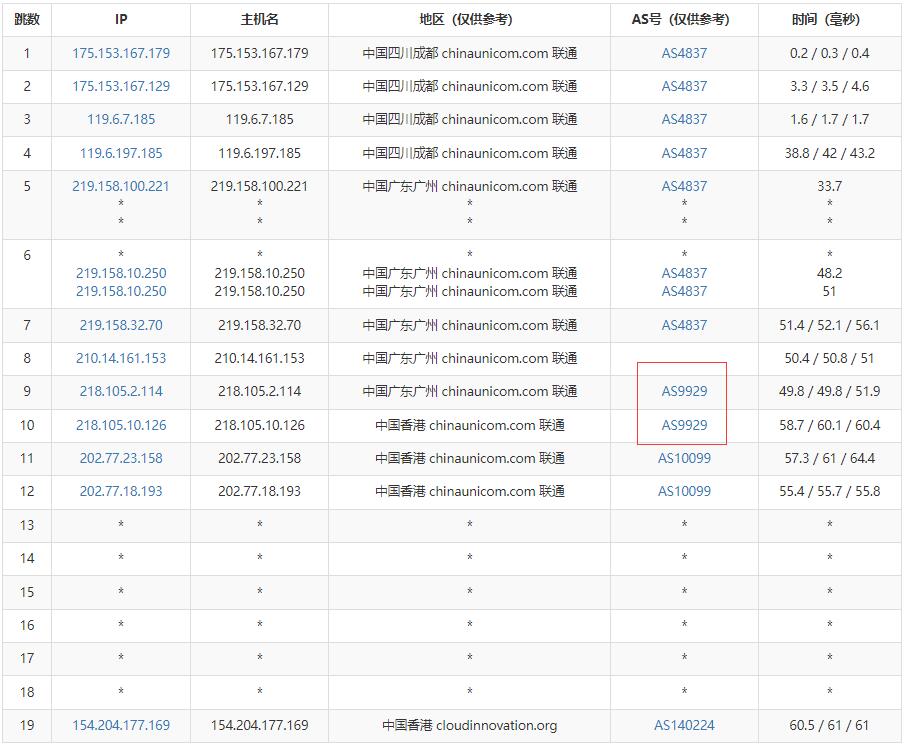Click time value 33.7 in hop 5
Viewport: 907px width, 745px height.
tap(829, 186)
